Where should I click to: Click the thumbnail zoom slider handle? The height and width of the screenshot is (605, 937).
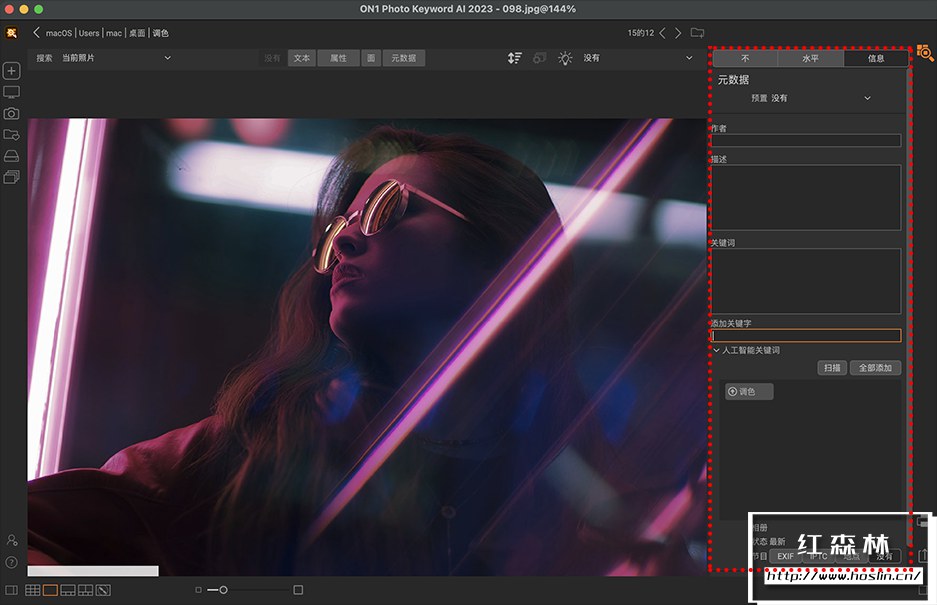pyautogui.click(x=223, y=590)
